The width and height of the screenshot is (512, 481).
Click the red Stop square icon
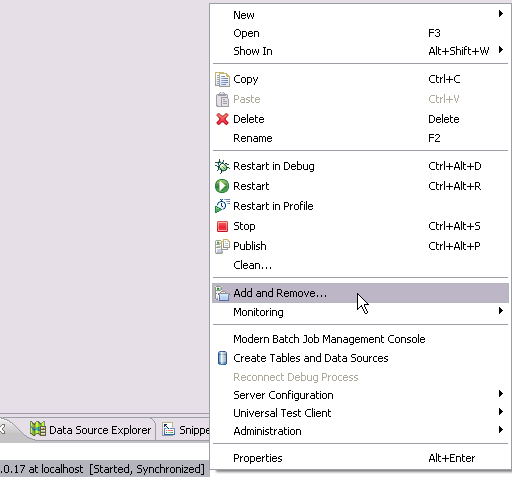click(x=222, y=226)
